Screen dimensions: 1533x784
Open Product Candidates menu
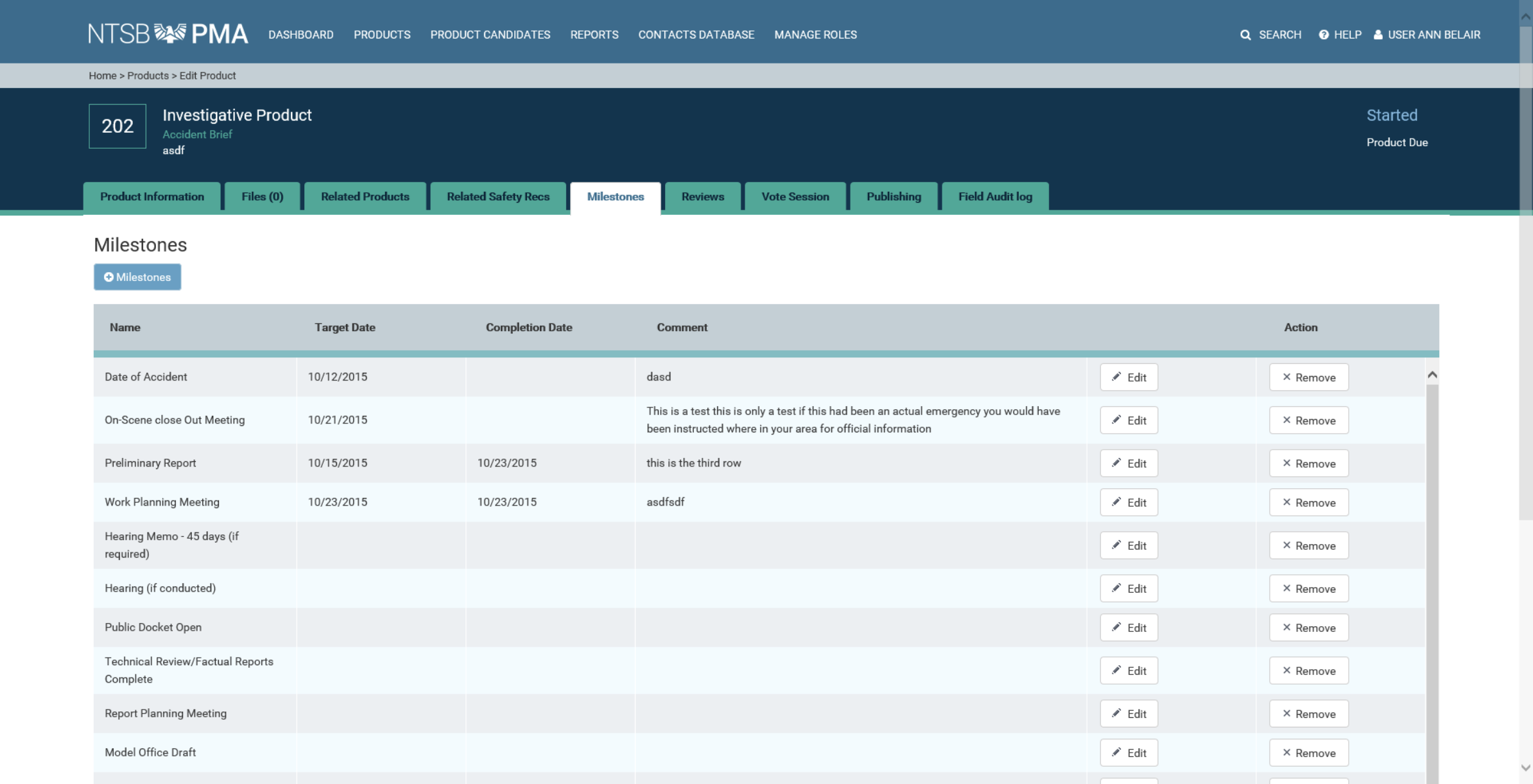pos(490,35)
